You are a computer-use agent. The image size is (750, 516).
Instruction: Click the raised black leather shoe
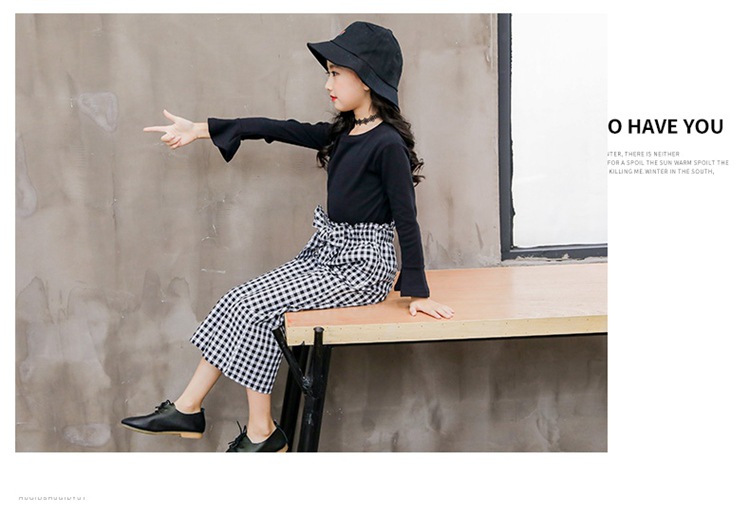(164, 419)
